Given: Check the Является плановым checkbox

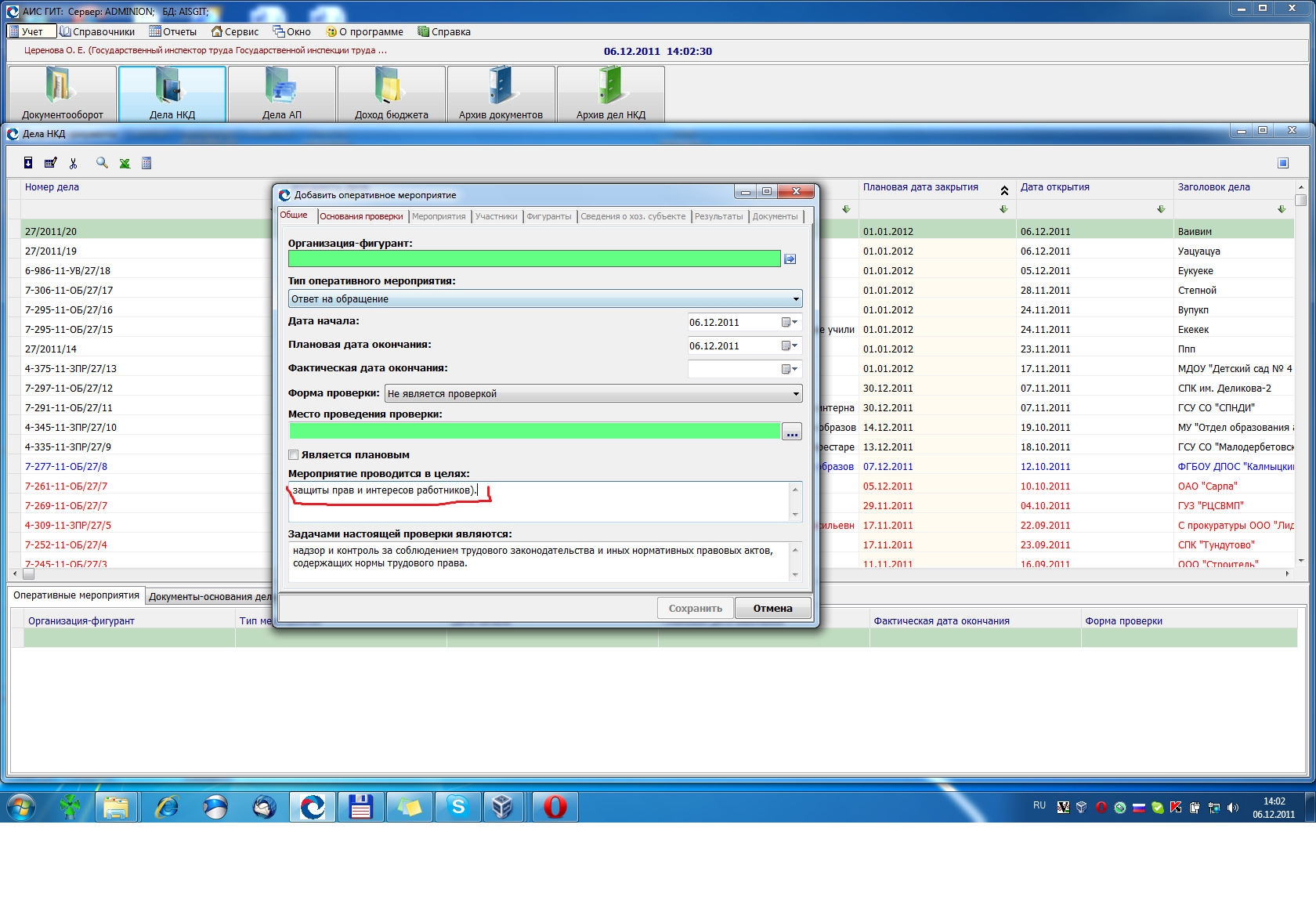Looking at the screenshot, I should (294, 455).
